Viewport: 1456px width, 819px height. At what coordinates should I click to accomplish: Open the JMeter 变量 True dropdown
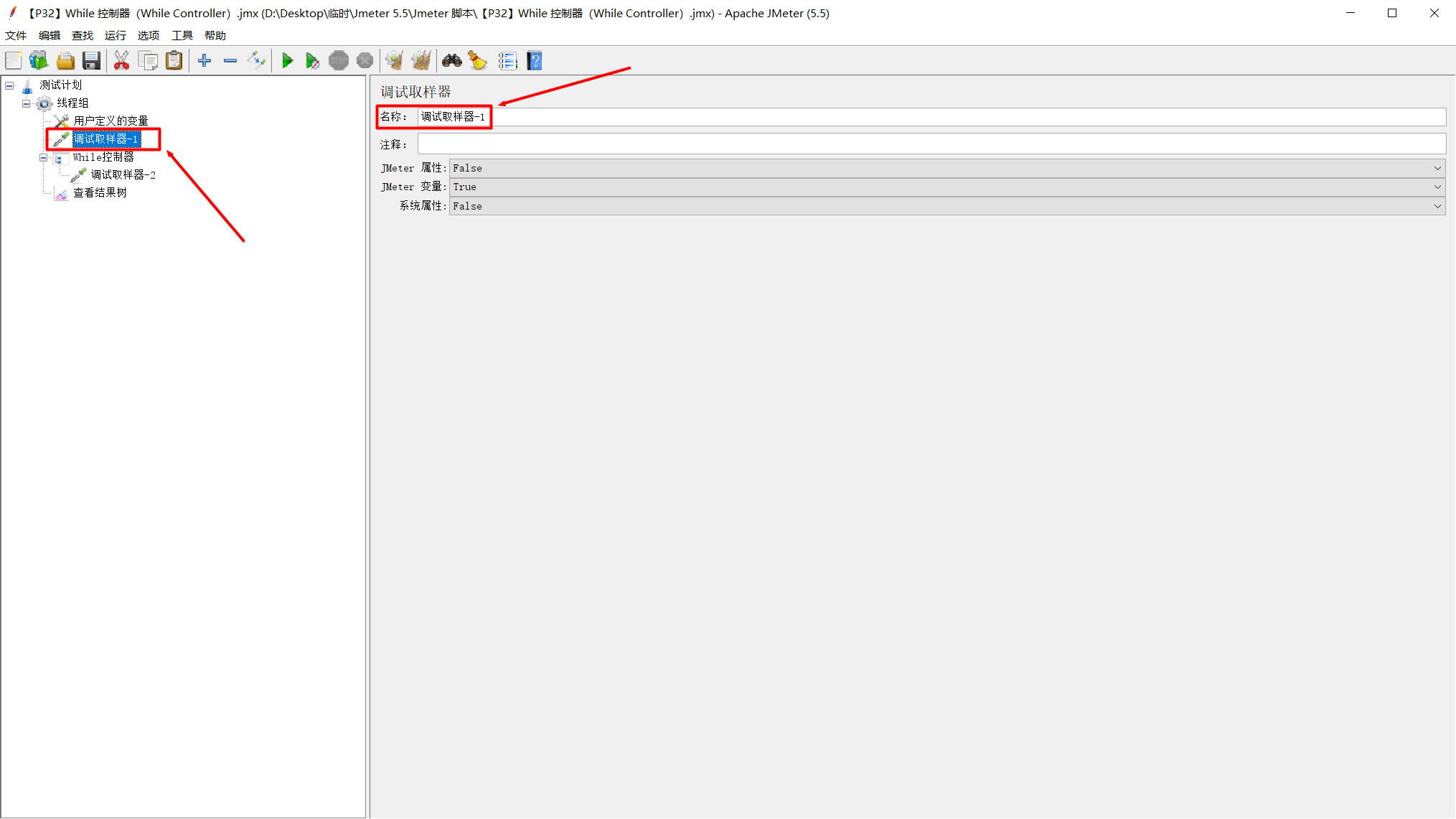[1437, 187]
